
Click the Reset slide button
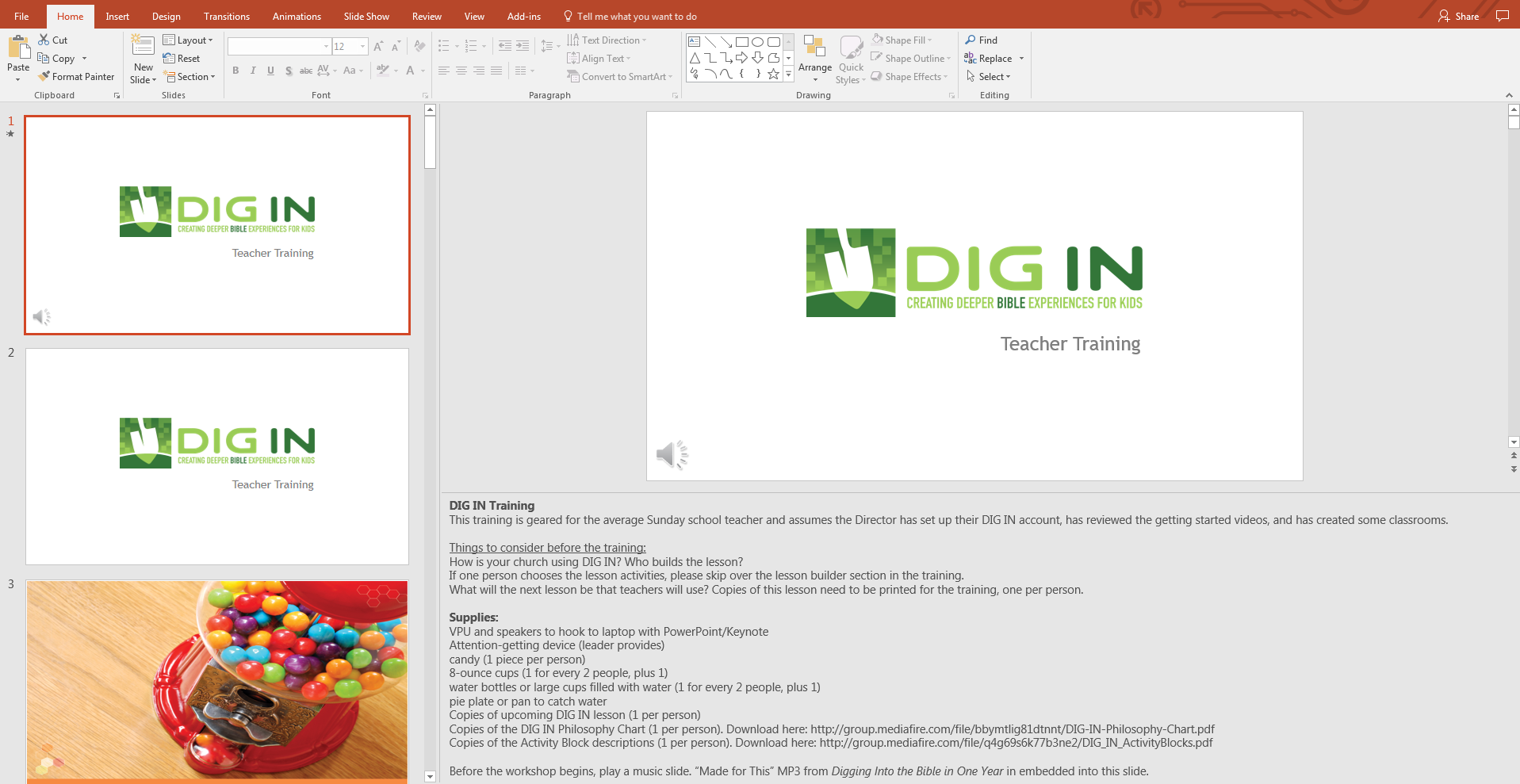coord(182,59)
